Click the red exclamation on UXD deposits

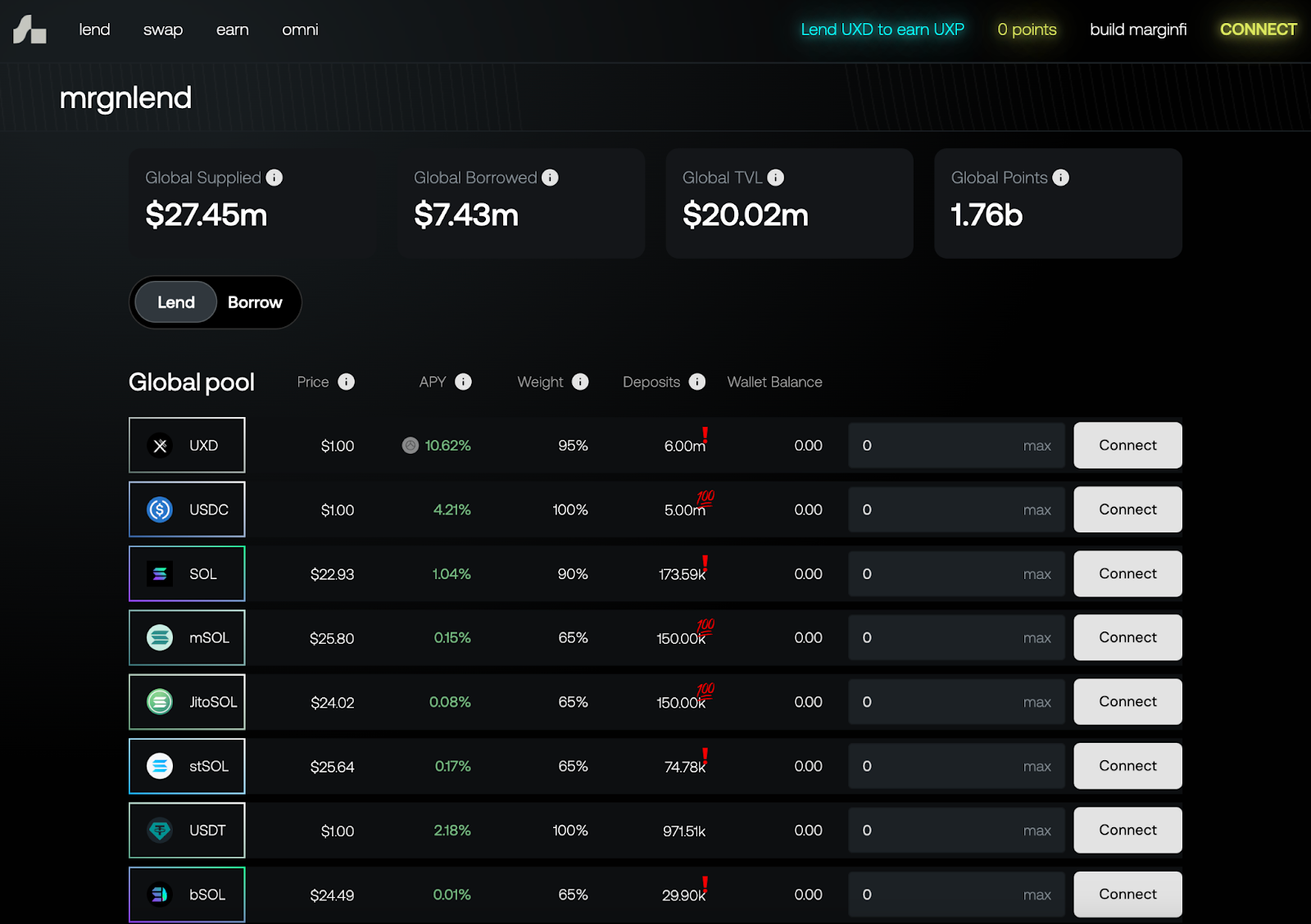(705, 436)
